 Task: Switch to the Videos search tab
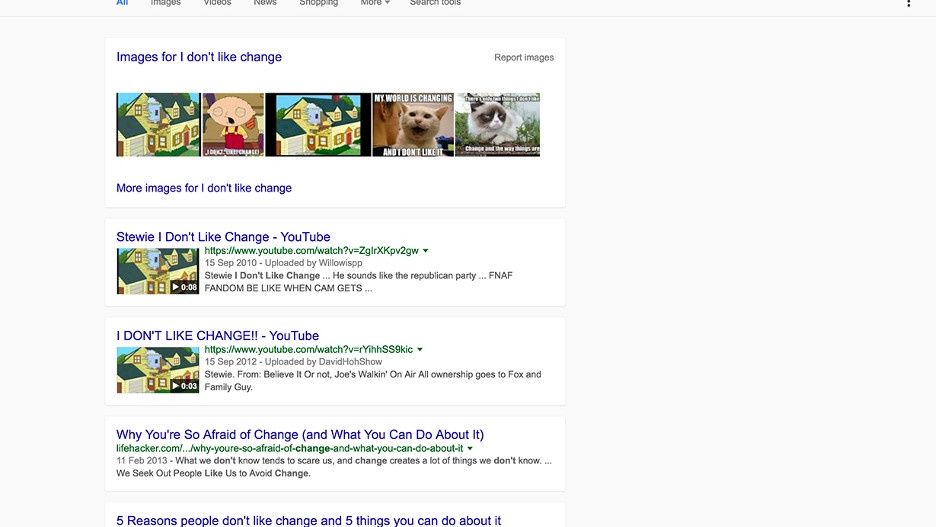(217, 3)
